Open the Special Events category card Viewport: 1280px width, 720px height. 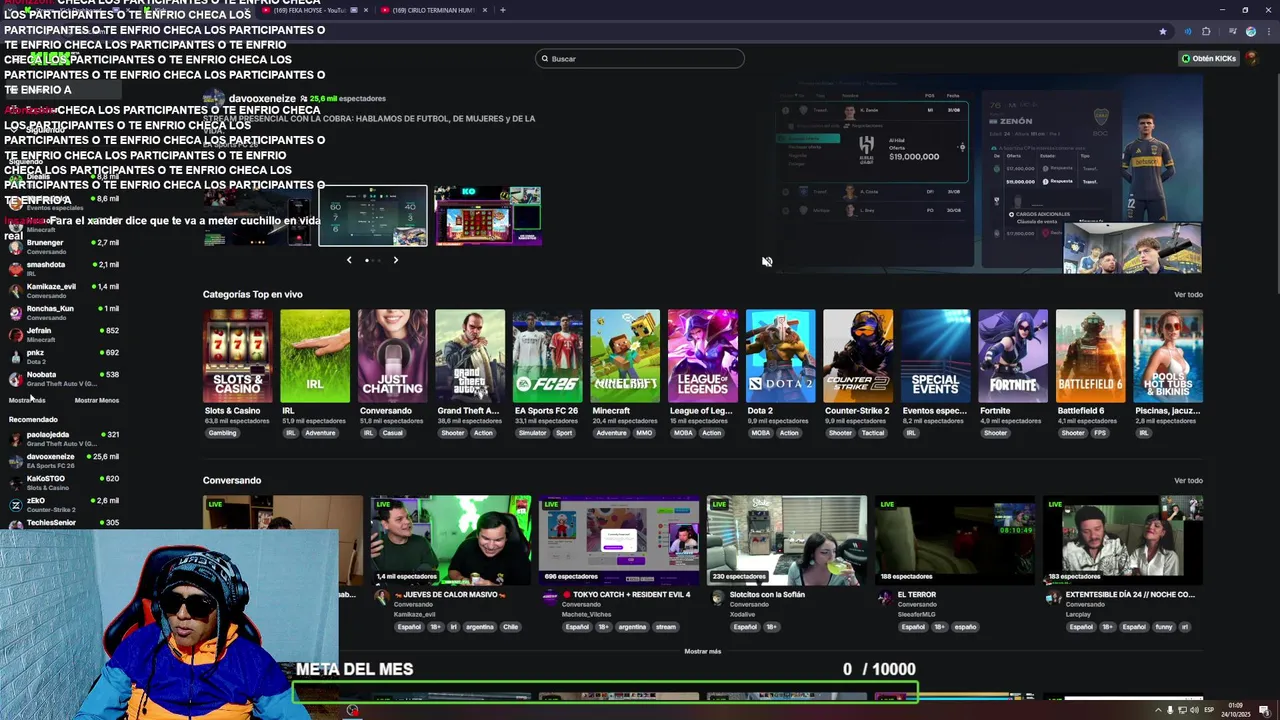(935, 356)
